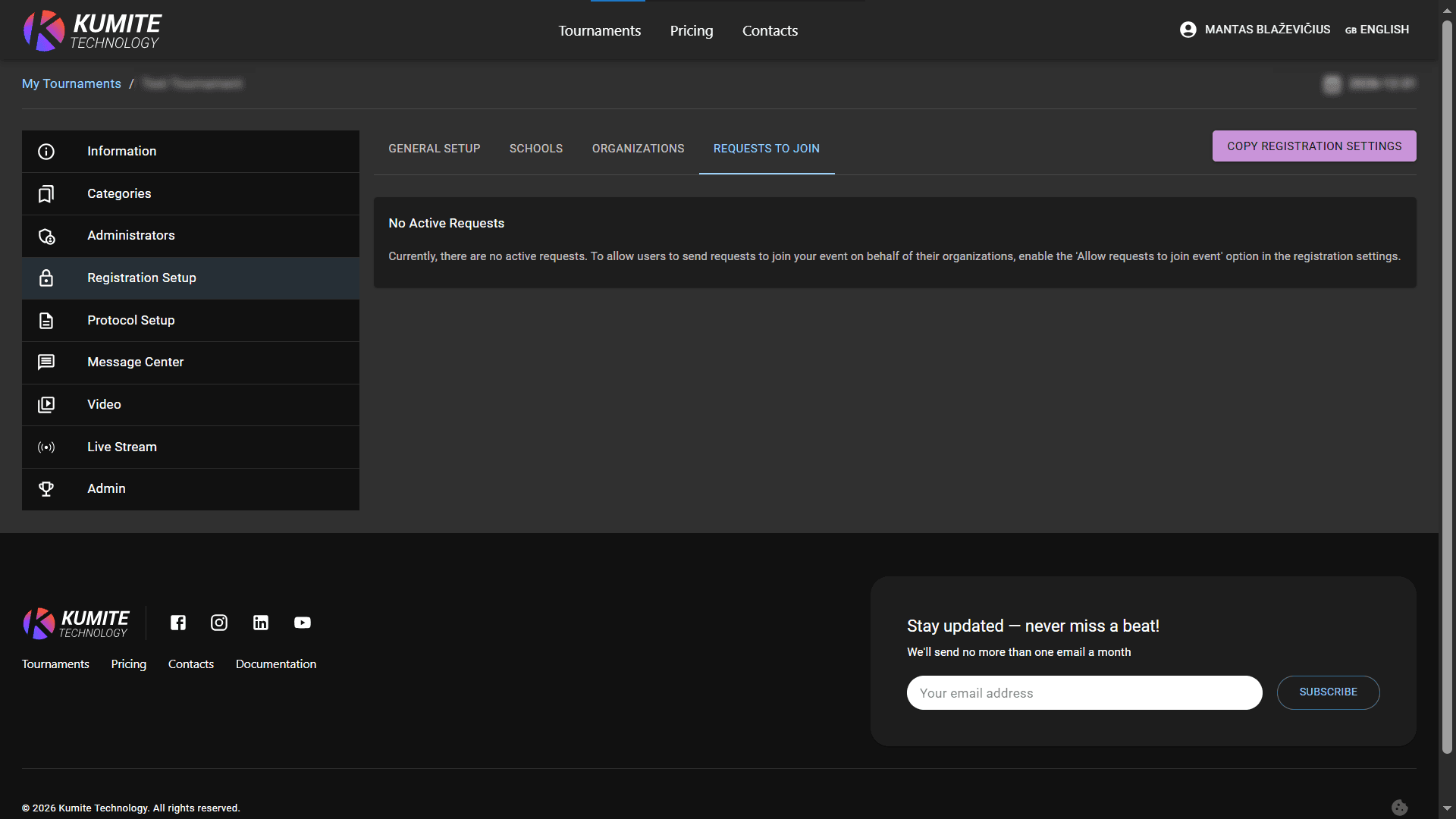Viewport: 1456px width, 819px height.
Task: Open the Instagram footer icon
Action: [x=219, y=623]
